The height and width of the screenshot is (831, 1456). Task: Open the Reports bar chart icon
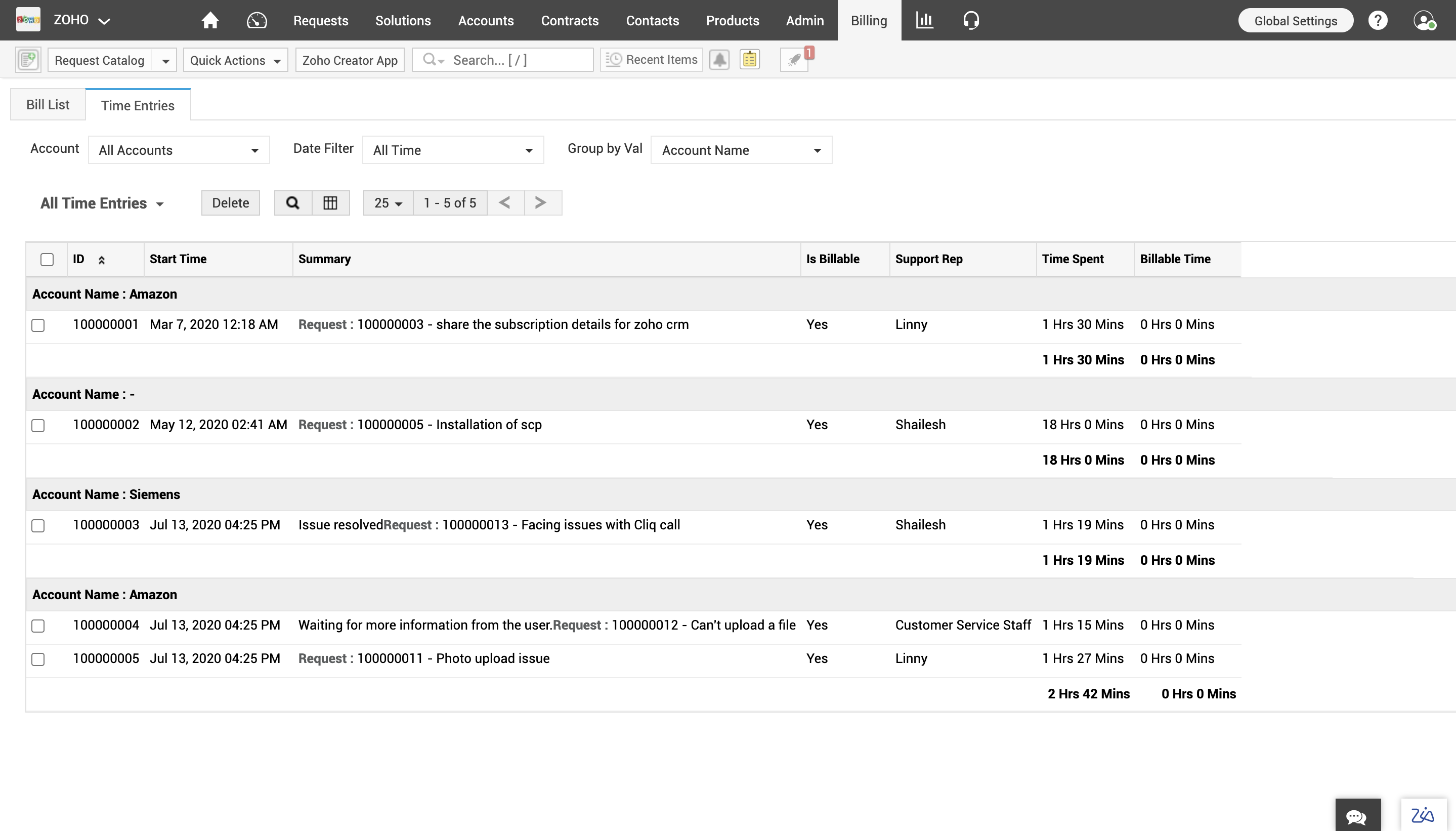pyautogui.click(x=924, y=21)
